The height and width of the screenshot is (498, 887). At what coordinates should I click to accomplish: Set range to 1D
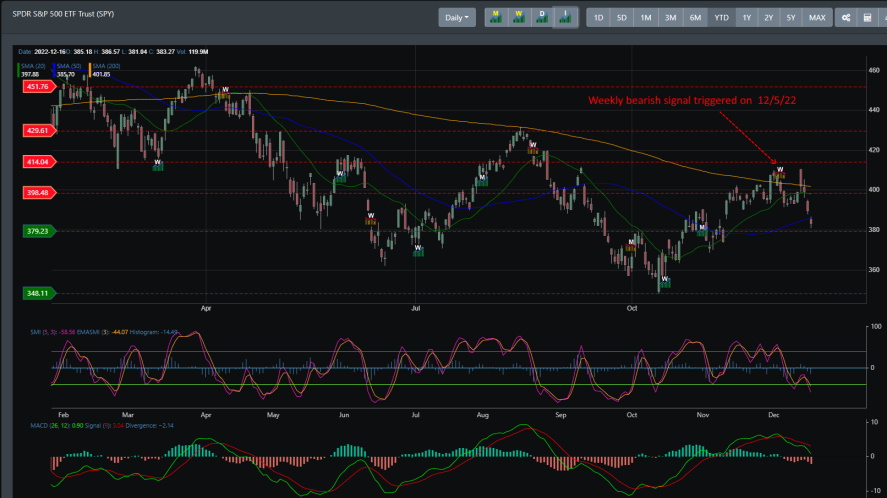coord(598,18)
